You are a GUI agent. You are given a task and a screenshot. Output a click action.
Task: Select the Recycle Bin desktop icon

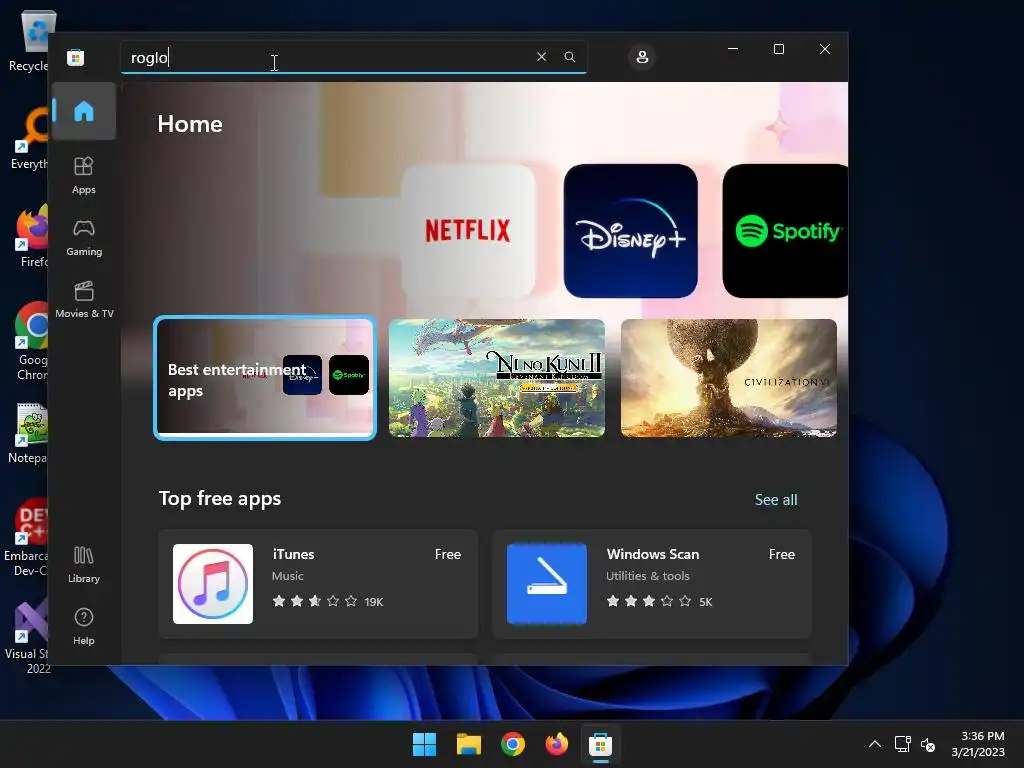(x=30, y=40)
